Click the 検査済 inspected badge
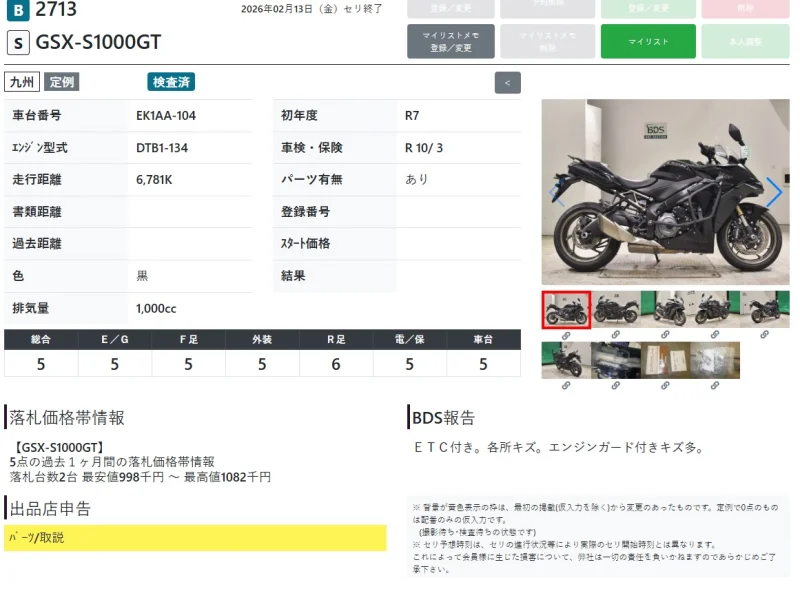The height and width of the screenshot is (600, 800). [171, 82]
